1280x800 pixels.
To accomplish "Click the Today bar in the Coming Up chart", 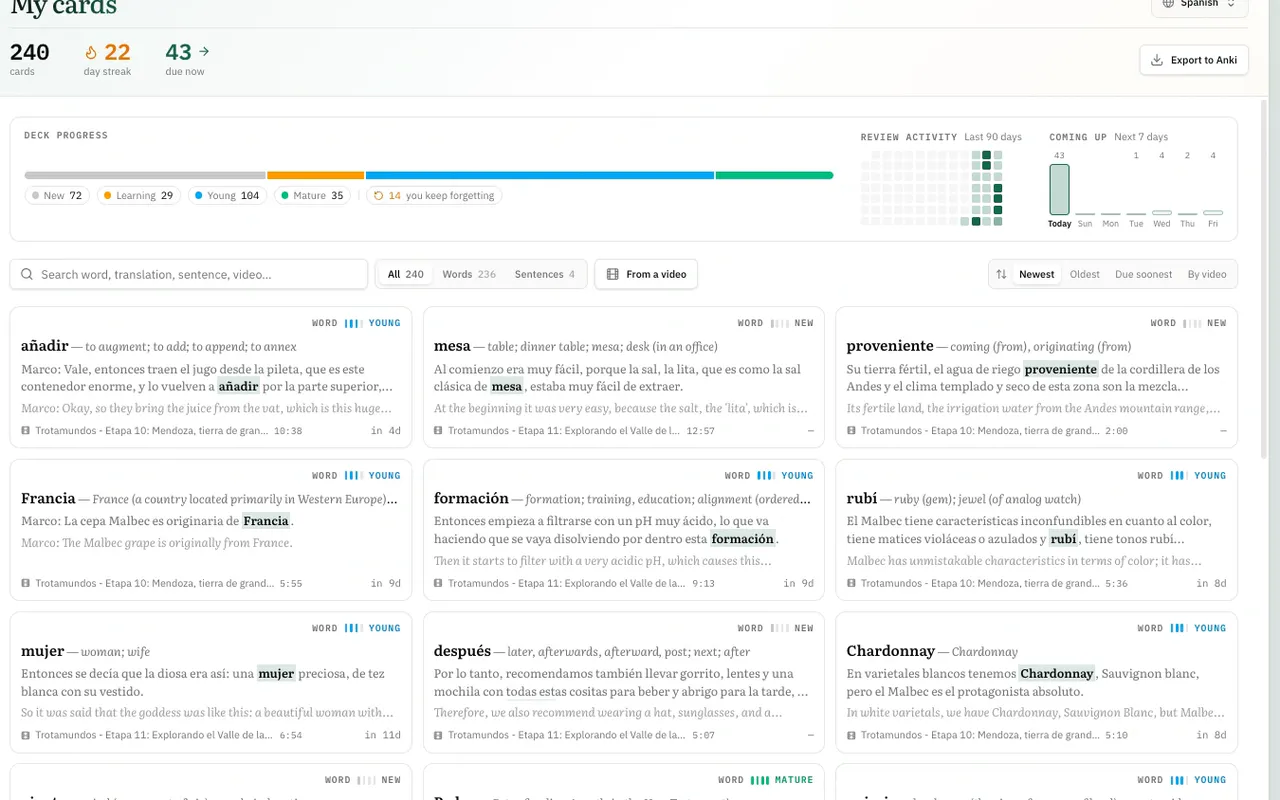I will click(x=1059, y=190).
